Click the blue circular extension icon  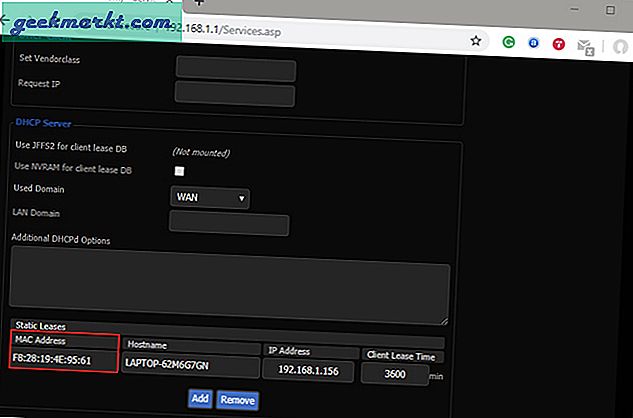tap(534, 42)
